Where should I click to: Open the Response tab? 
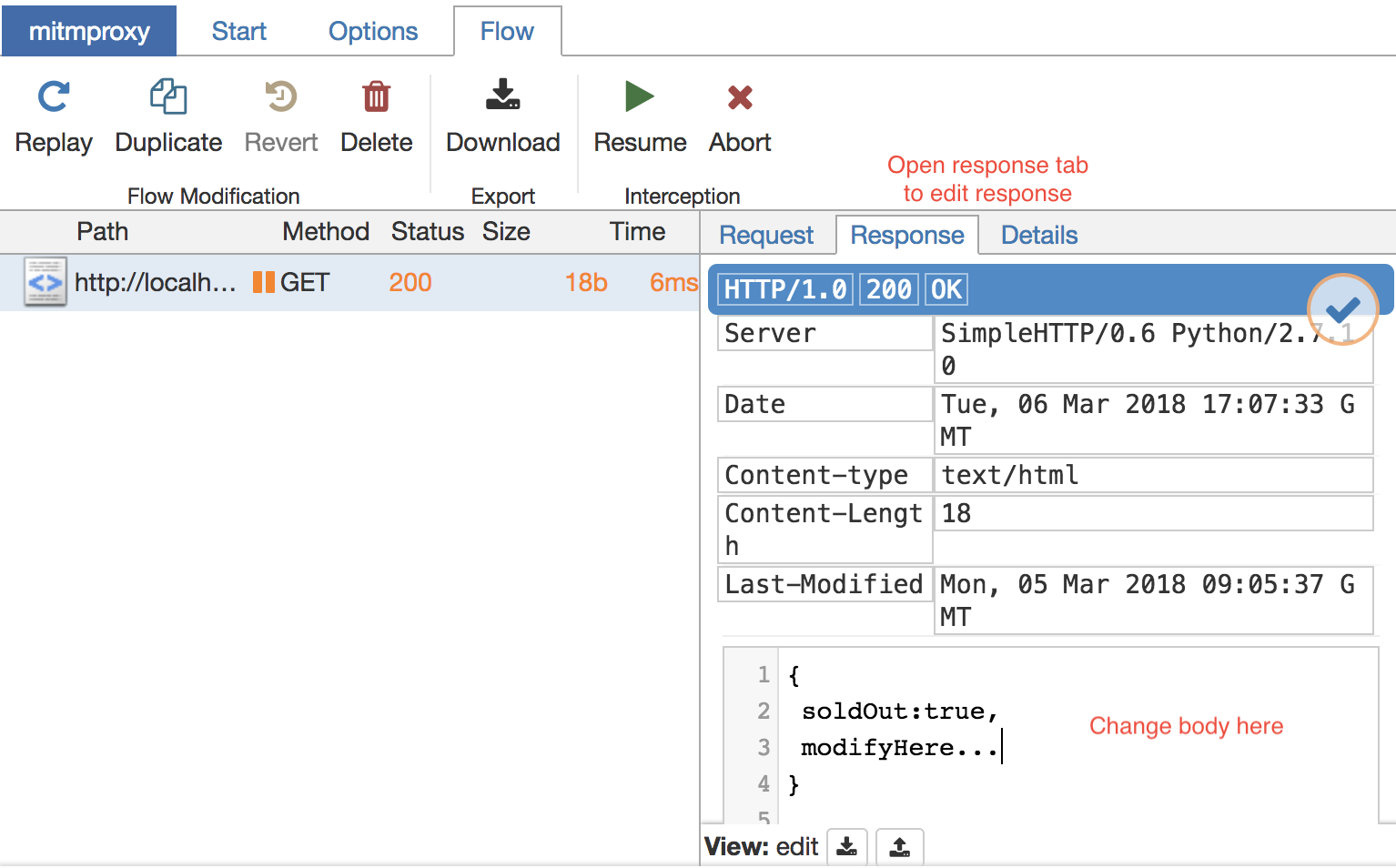point(907,235)
